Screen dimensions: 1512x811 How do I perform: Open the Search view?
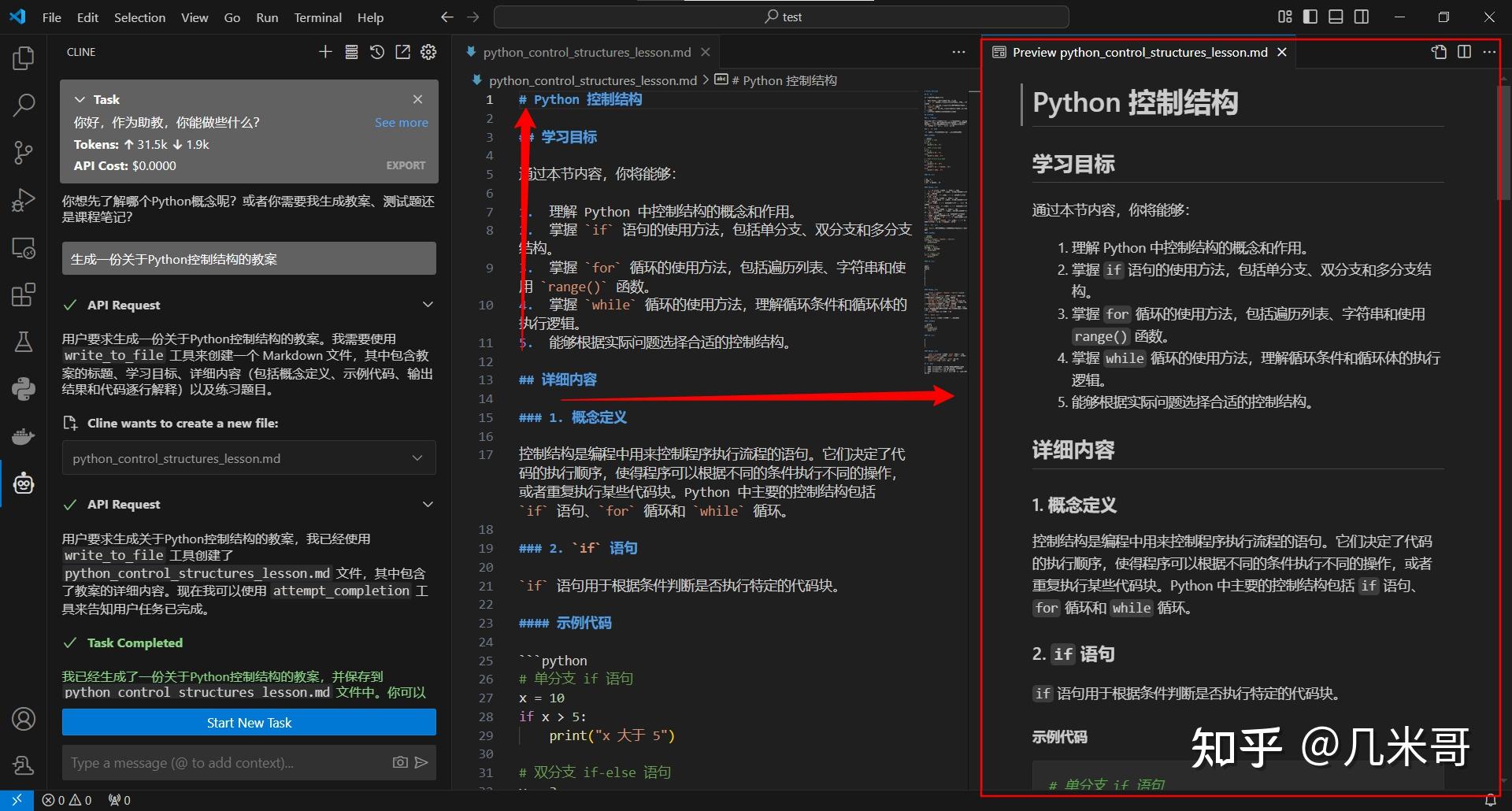click(23, 105)
